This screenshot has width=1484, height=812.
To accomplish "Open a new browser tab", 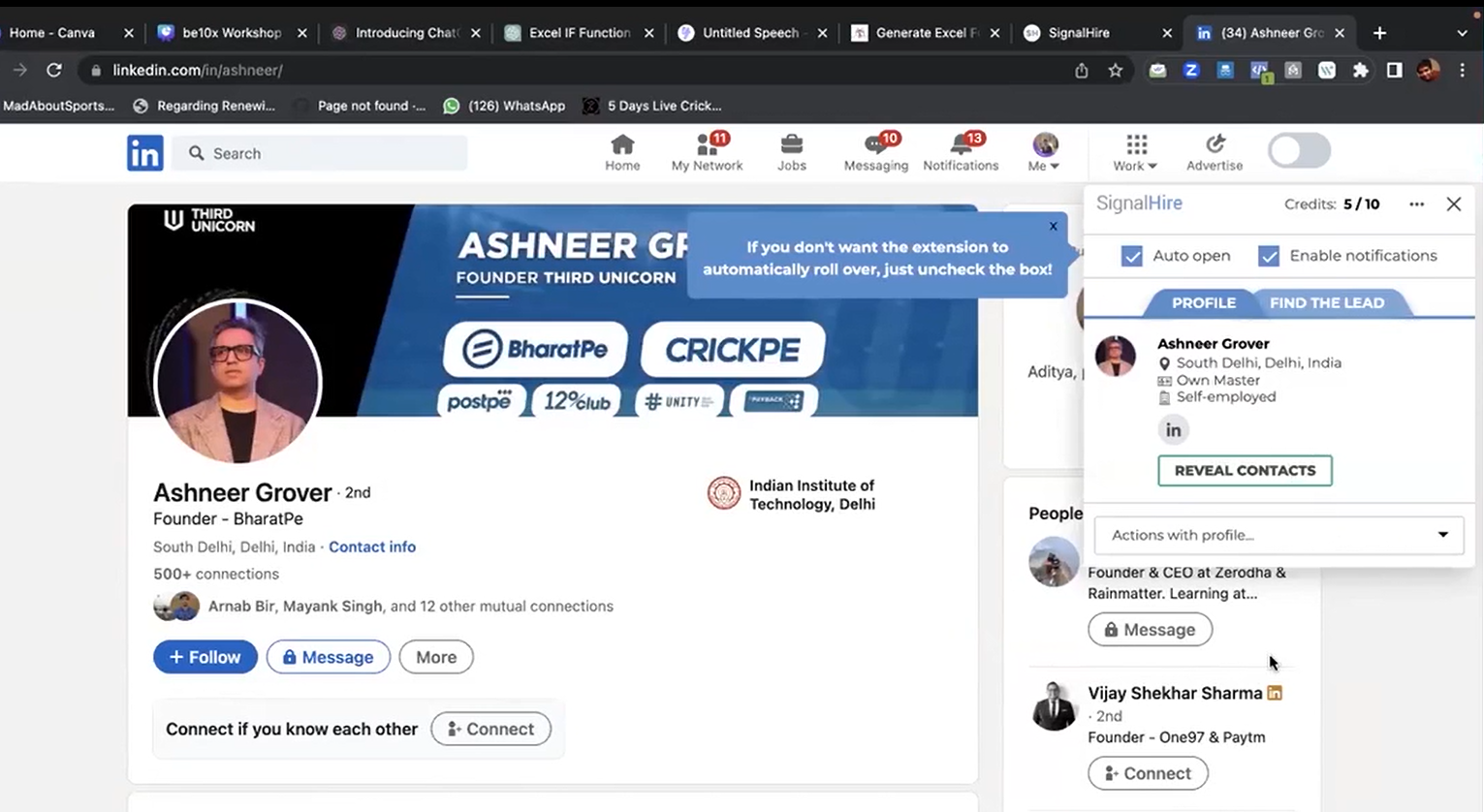I will tap(1379, 33).
